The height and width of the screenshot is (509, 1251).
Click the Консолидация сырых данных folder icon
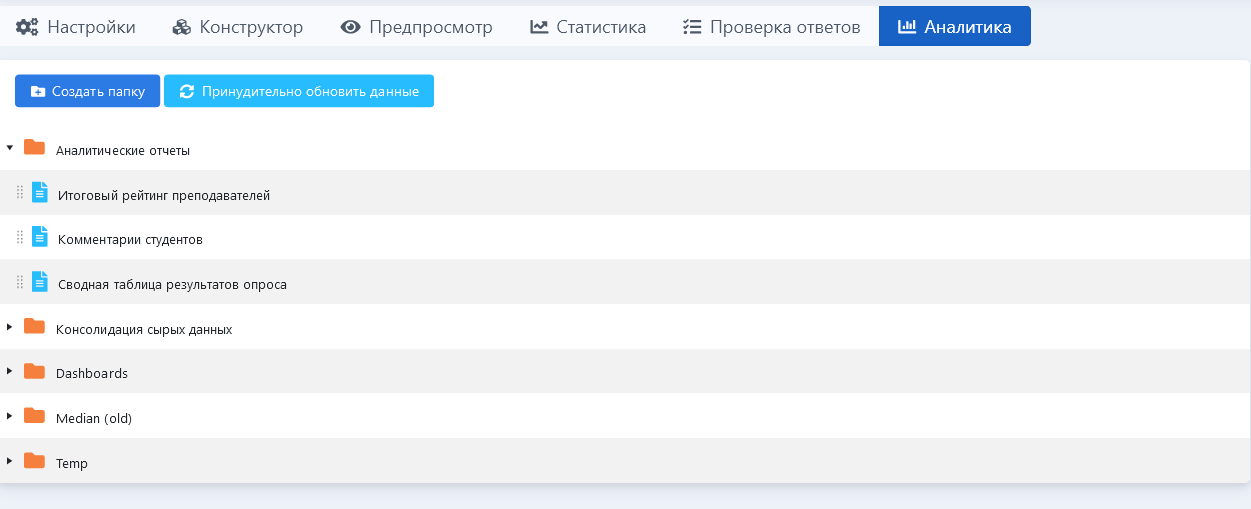click(35, 327)
